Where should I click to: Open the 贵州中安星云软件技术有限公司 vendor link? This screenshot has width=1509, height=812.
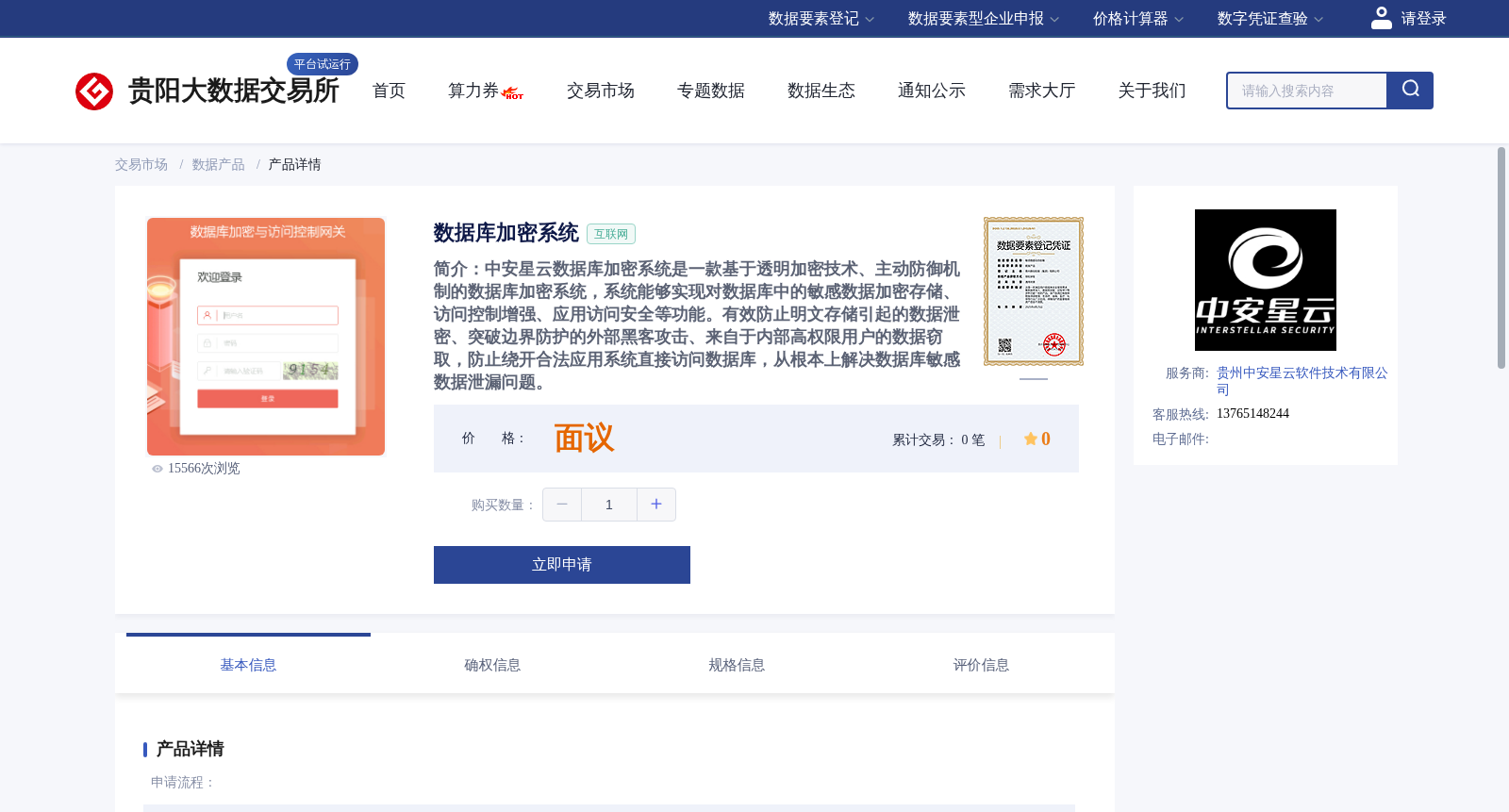tap(1302, 381)
